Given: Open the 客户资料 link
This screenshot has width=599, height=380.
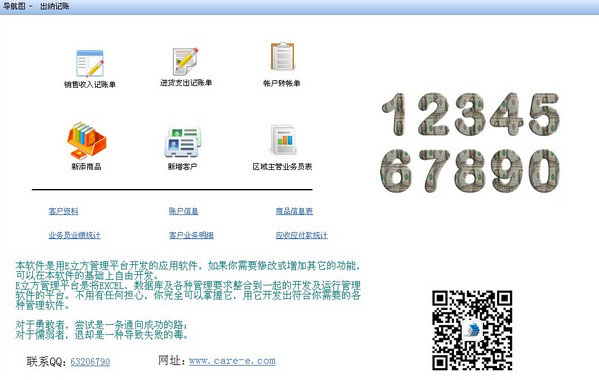Looking at the screenshot, I should click(x=63, y=211).
